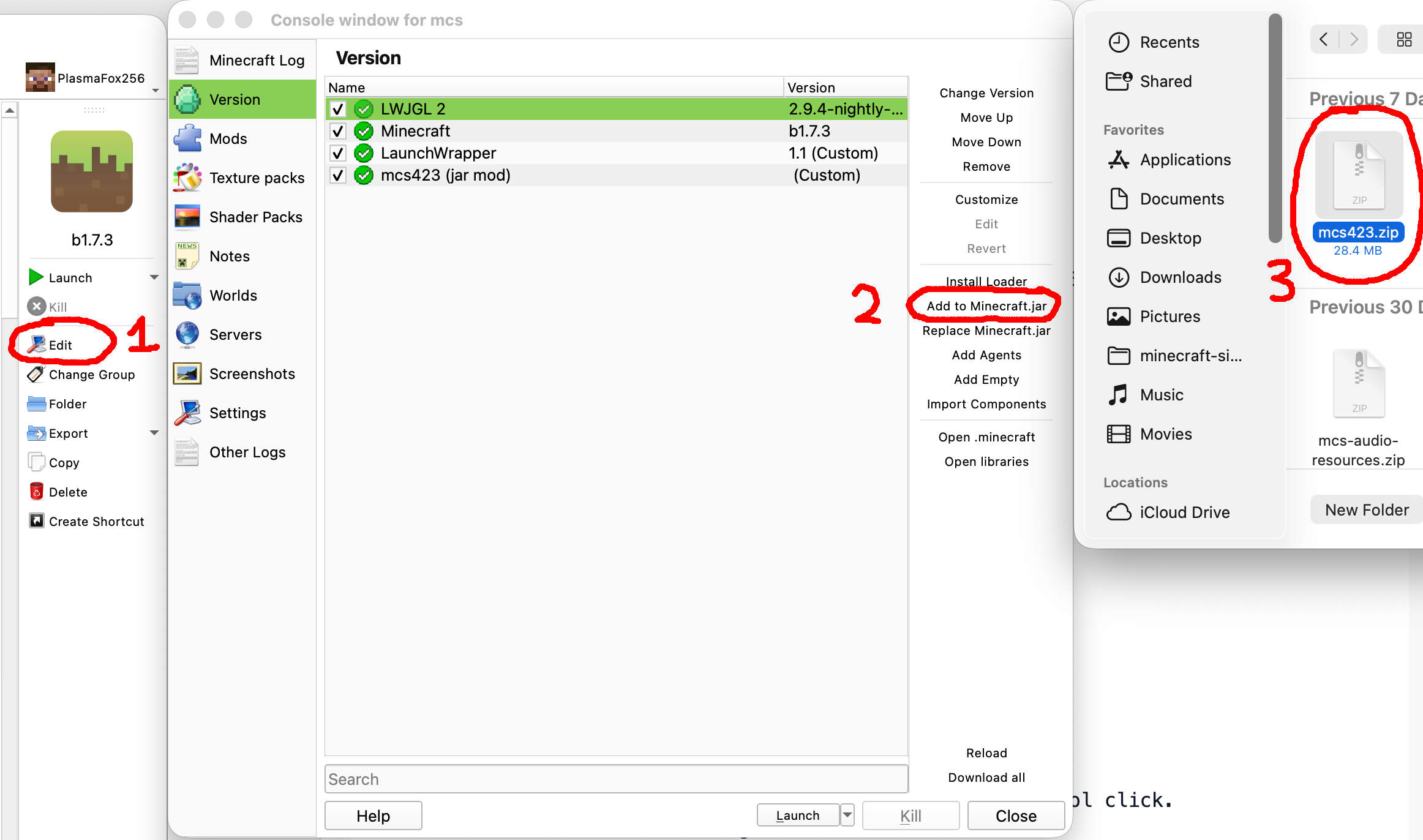
Task: Sort by the Version column header
Action: coord(846,88)
